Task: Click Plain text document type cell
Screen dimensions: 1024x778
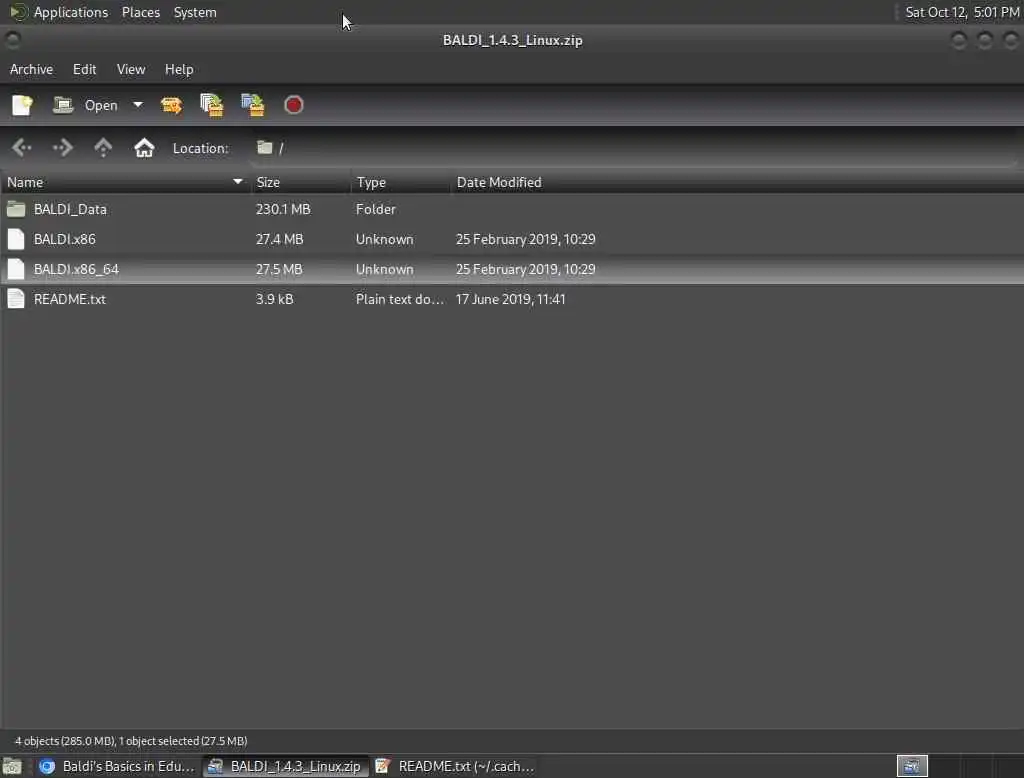Action: tap(400, 299)
